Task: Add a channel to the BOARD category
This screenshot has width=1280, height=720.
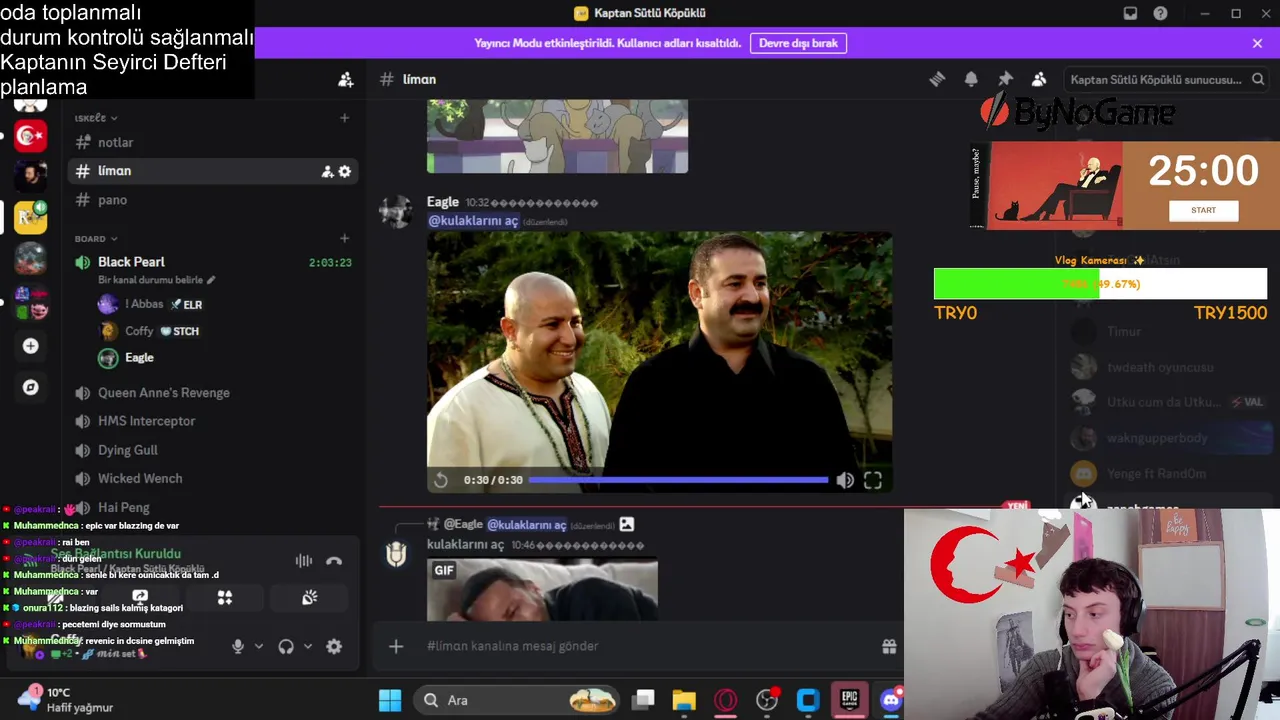Action: tap(344, 238)
